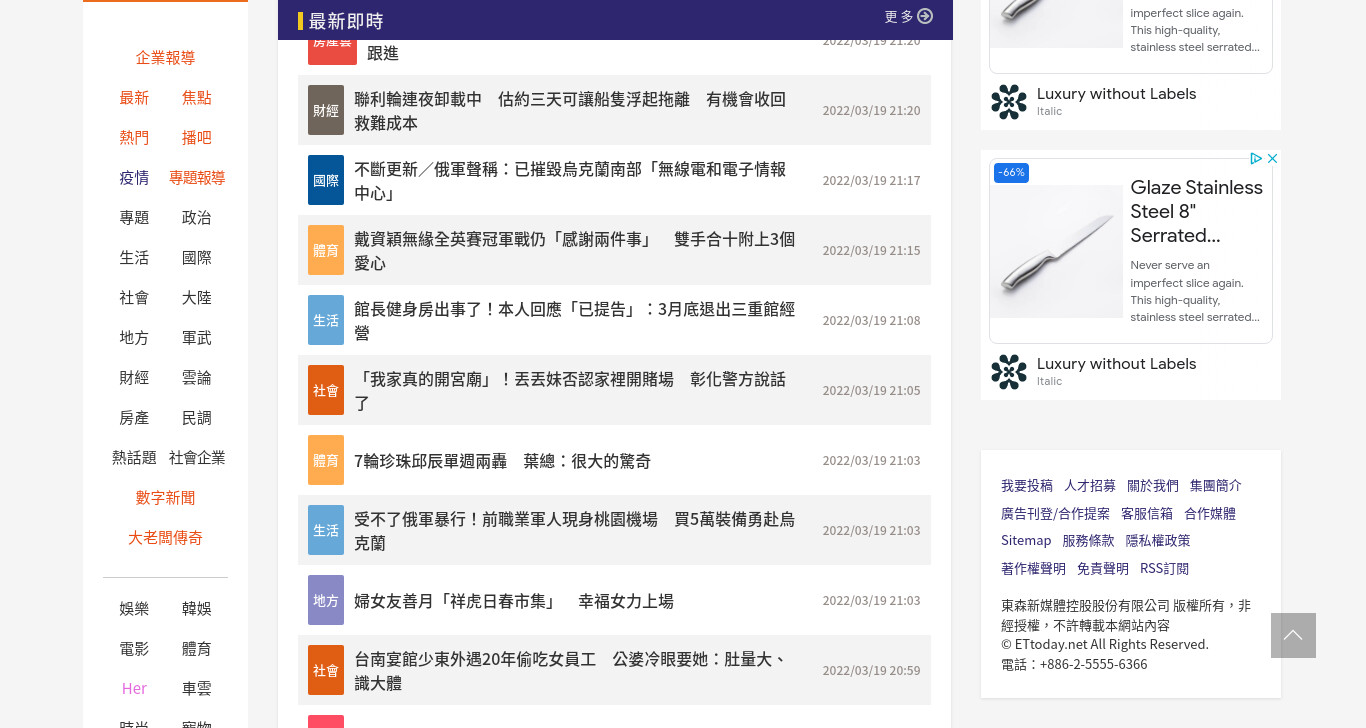Screen dimensions: 1366x728
Task: Click footer link 著作權聲明
Action: [1033, 569]
